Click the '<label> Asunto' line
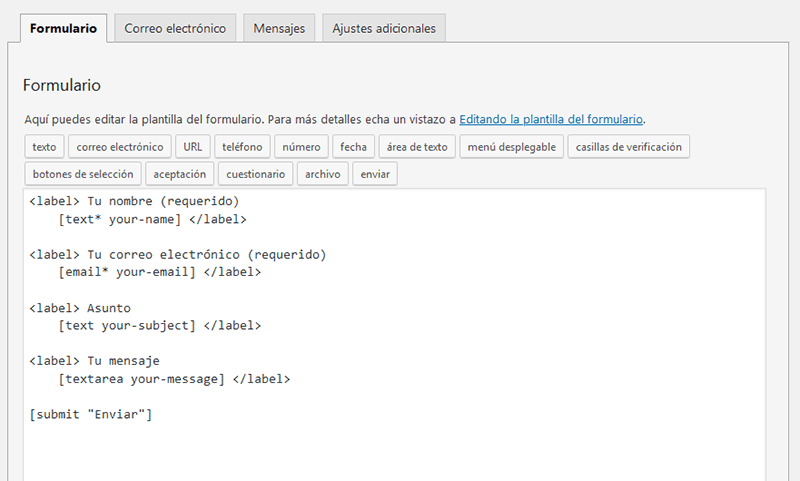 [80, 308]
